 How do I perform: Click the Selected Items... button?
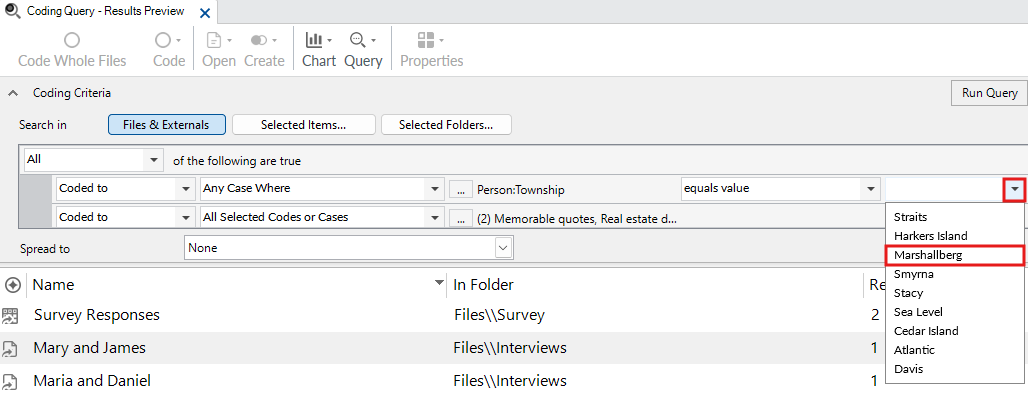[304, 125]
